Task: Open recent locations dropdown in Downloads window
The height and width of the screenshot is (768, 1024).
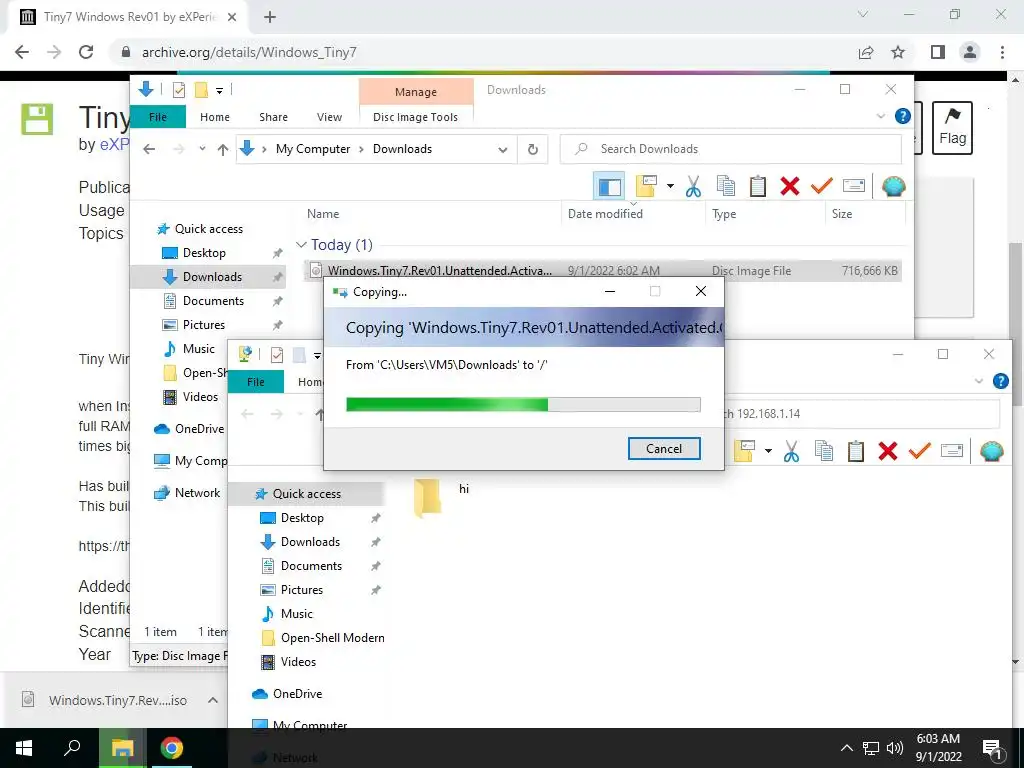Action: point(202,149)
